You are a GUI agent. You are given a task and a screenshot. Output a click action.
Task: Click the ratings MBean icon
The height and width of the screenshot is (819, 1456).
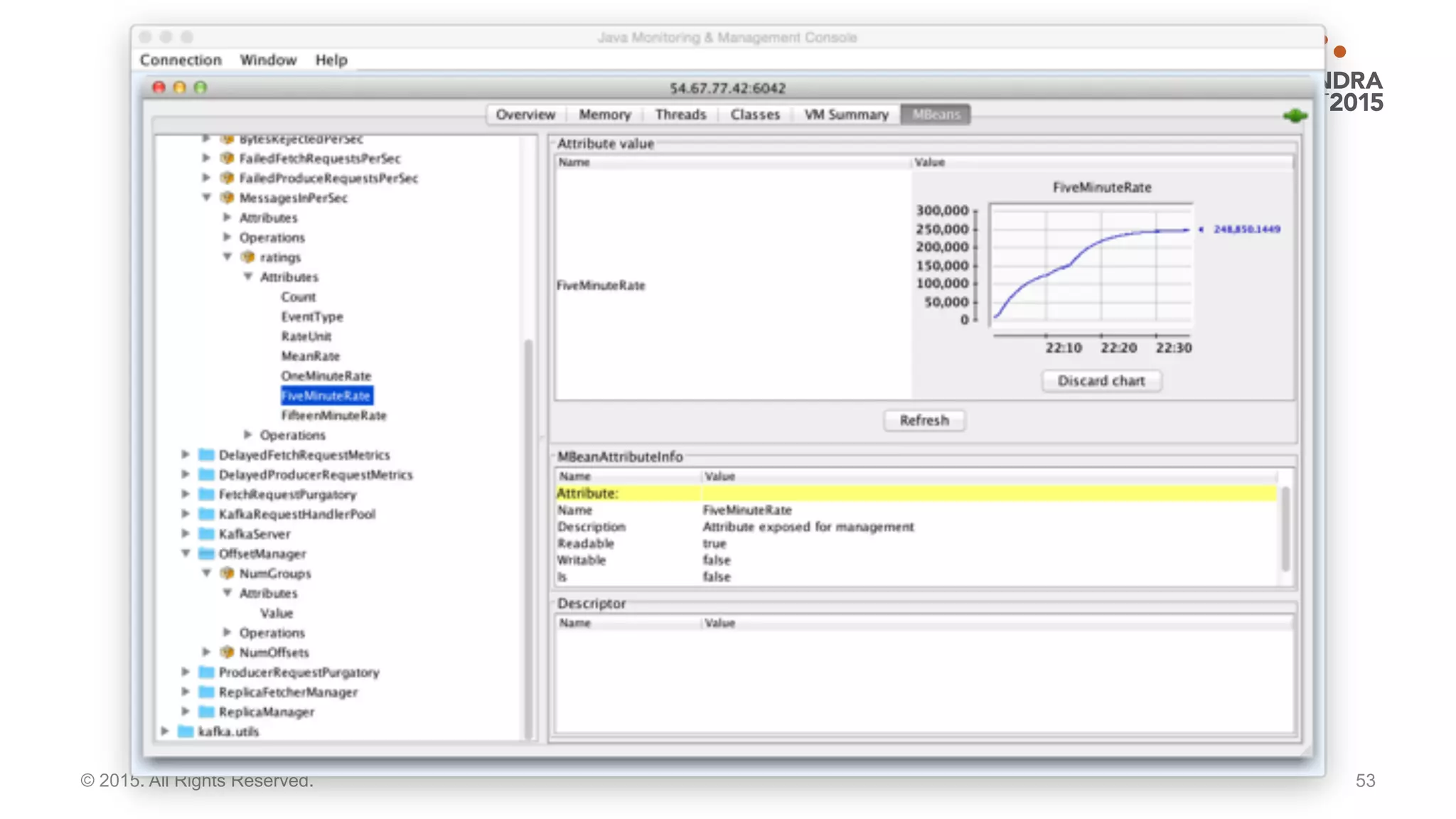click(247, 257)
